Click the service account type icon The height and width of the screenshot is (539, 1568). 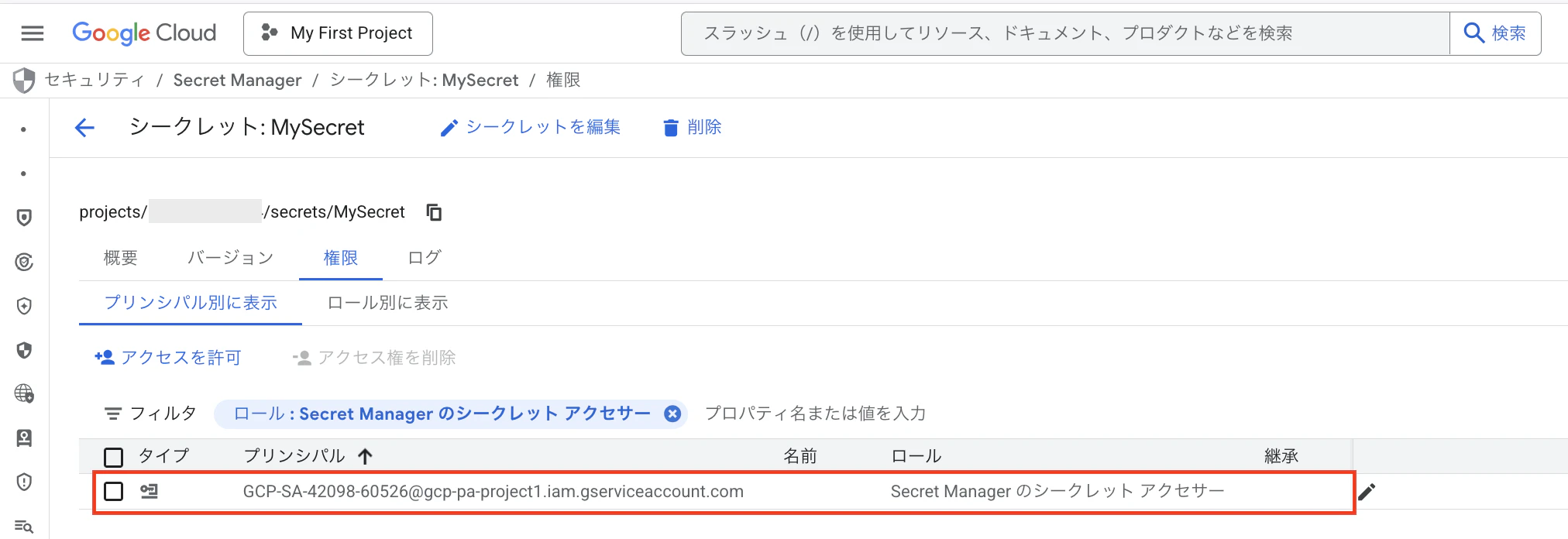click(149, 491)
